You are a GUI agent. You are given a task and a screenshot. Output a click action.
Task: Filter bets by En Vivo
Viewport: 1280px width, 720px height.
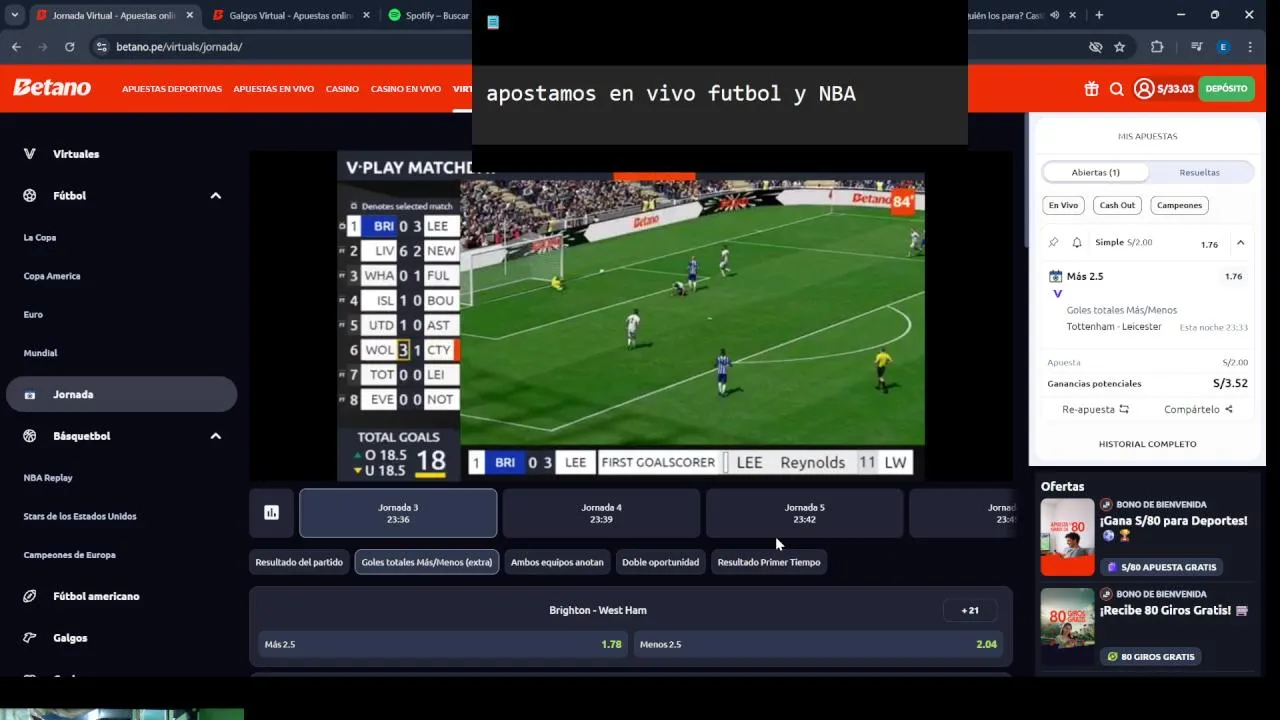[x=1063, y=205]
